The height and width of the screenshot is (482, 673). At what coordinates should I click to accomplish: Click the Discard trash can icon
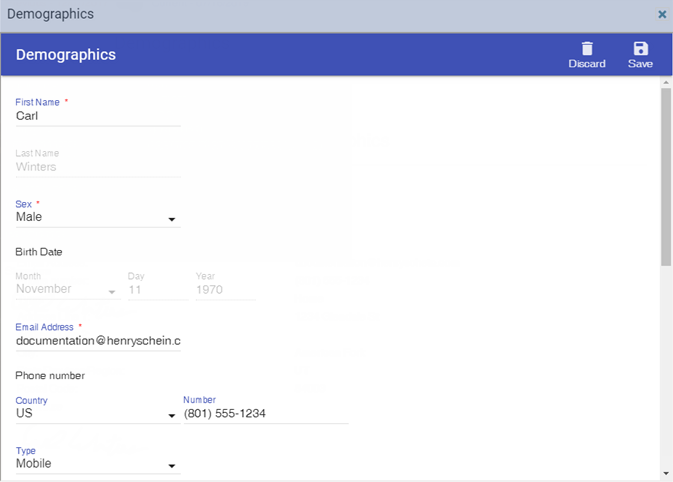587,49
